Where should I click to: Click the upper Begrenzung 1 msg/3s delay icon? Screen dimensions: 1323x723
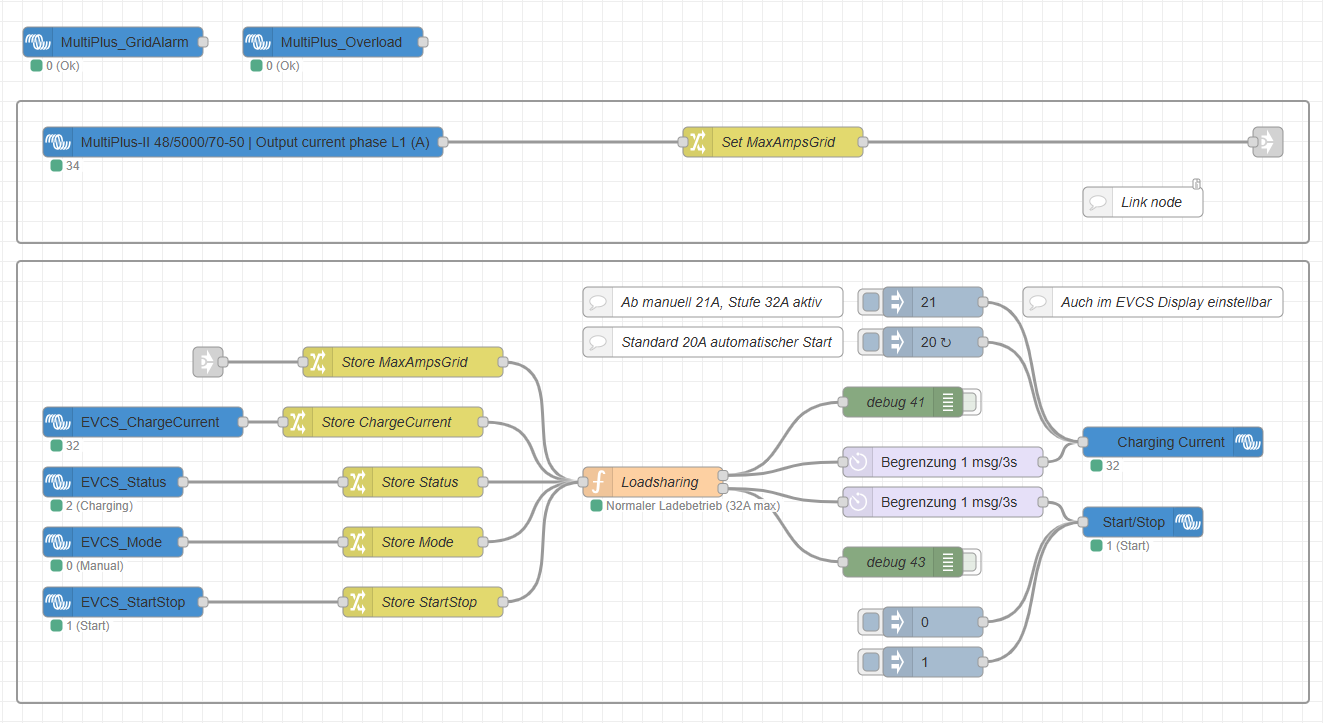pos(857,462)
